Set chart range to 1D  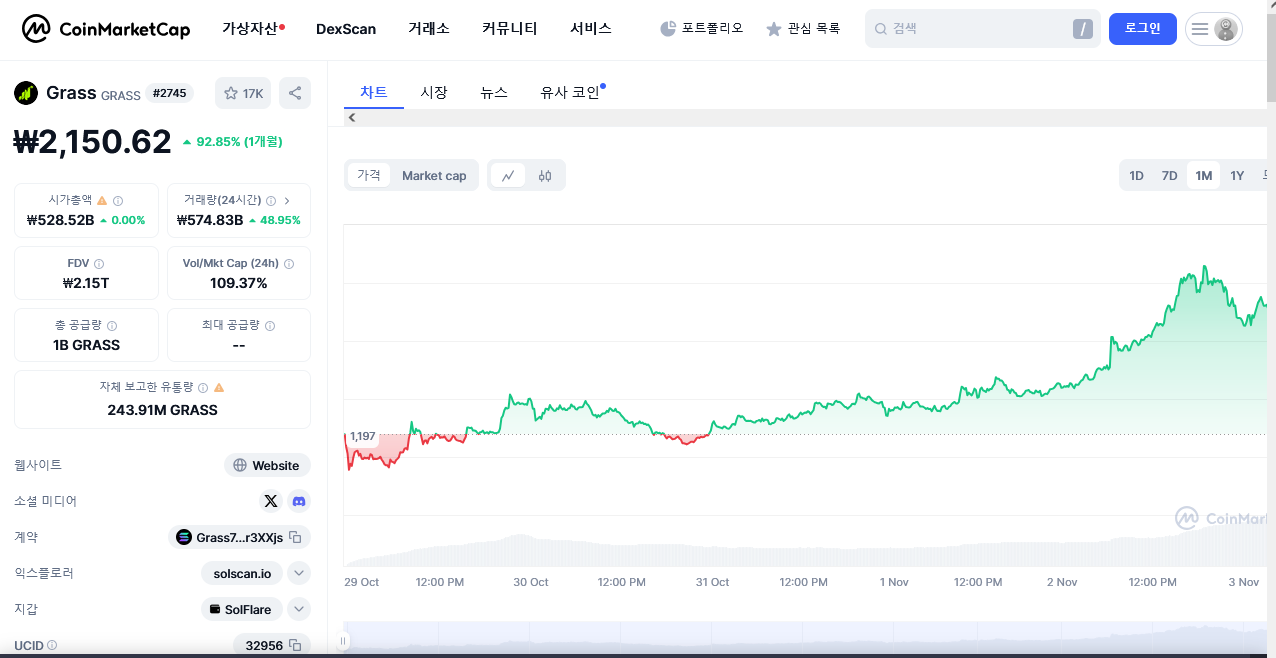click(x=1136, y=176)
